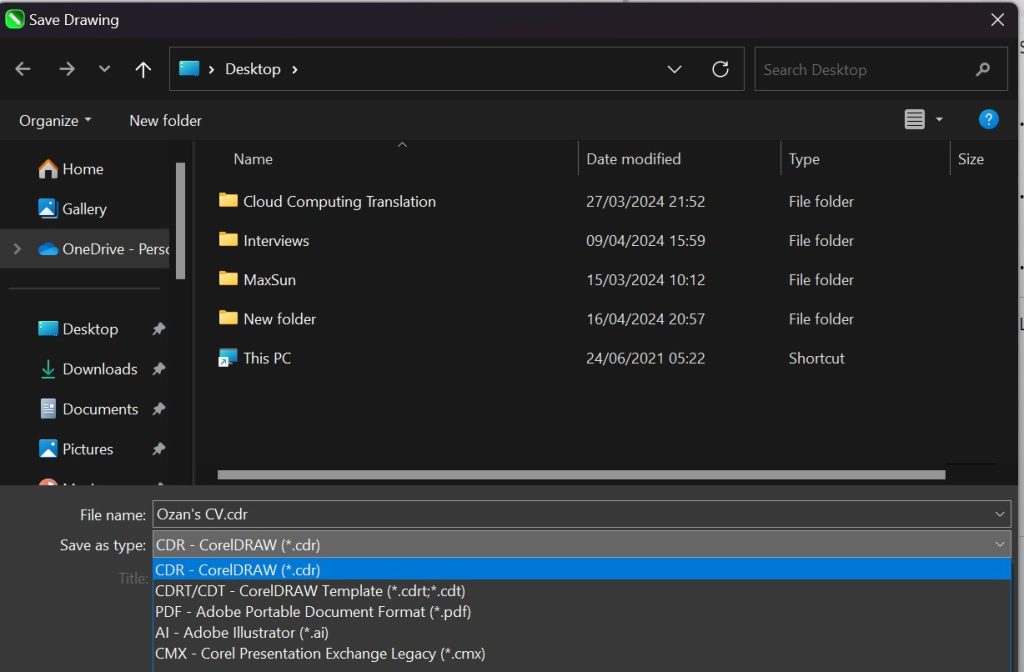Viewport: 1024px width, 672px height.
Task: Choose CDR - CorelDRAW (*.cdr) file type
Action: (581, 569)
